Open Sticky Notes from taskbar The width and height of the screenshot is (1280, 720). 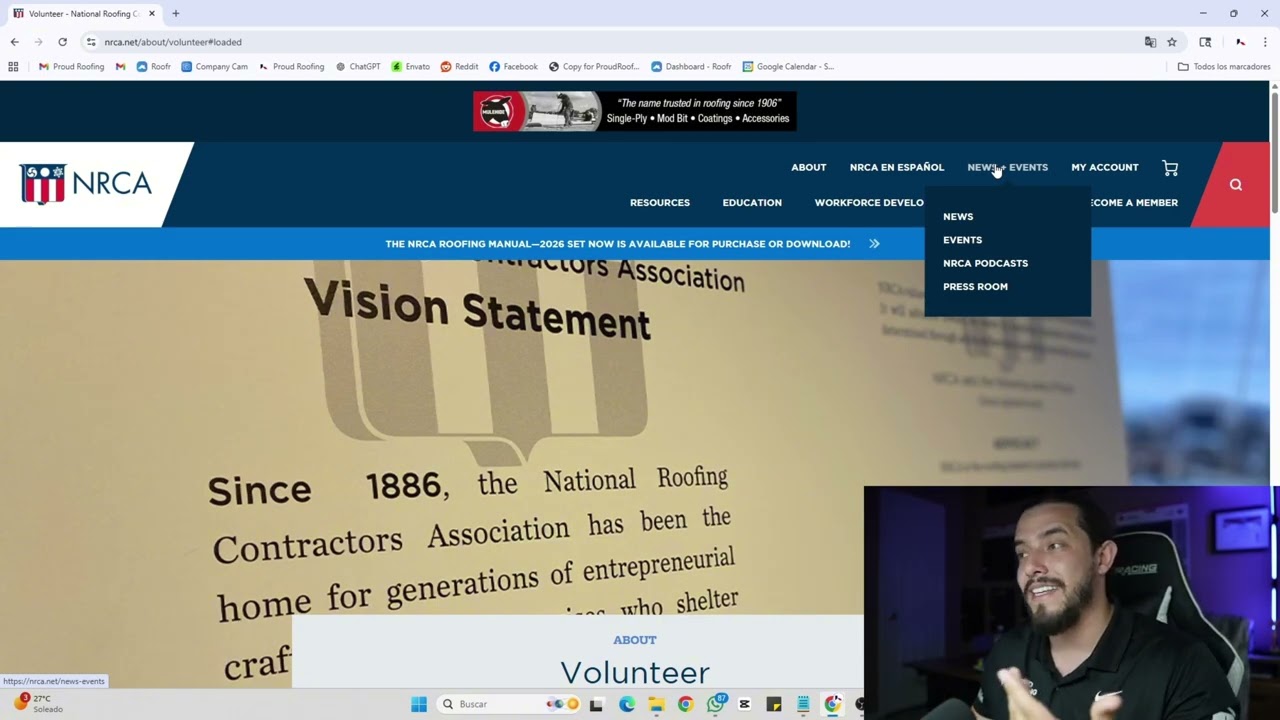click(x=774, y=704)
